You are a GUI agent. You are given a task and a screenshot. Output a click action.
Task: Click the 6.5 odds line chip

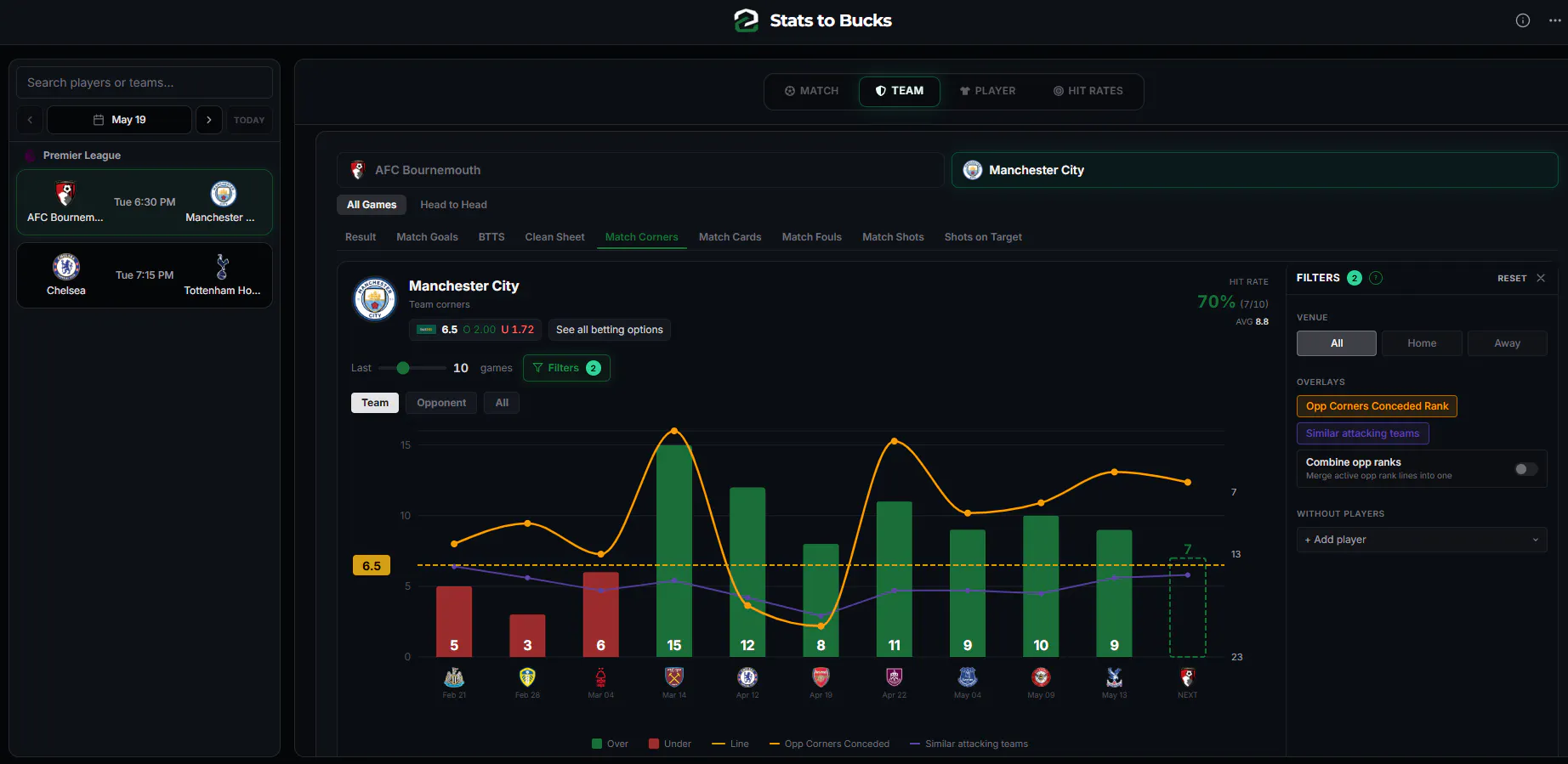point(476,330)
